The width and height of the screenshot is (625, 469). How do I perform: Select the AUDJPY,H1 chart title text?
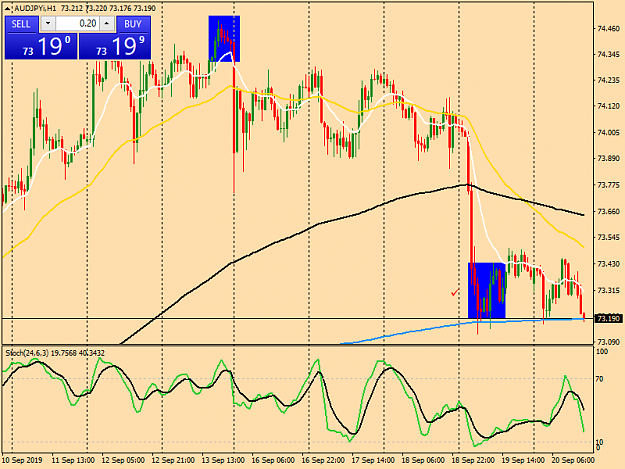35,8
